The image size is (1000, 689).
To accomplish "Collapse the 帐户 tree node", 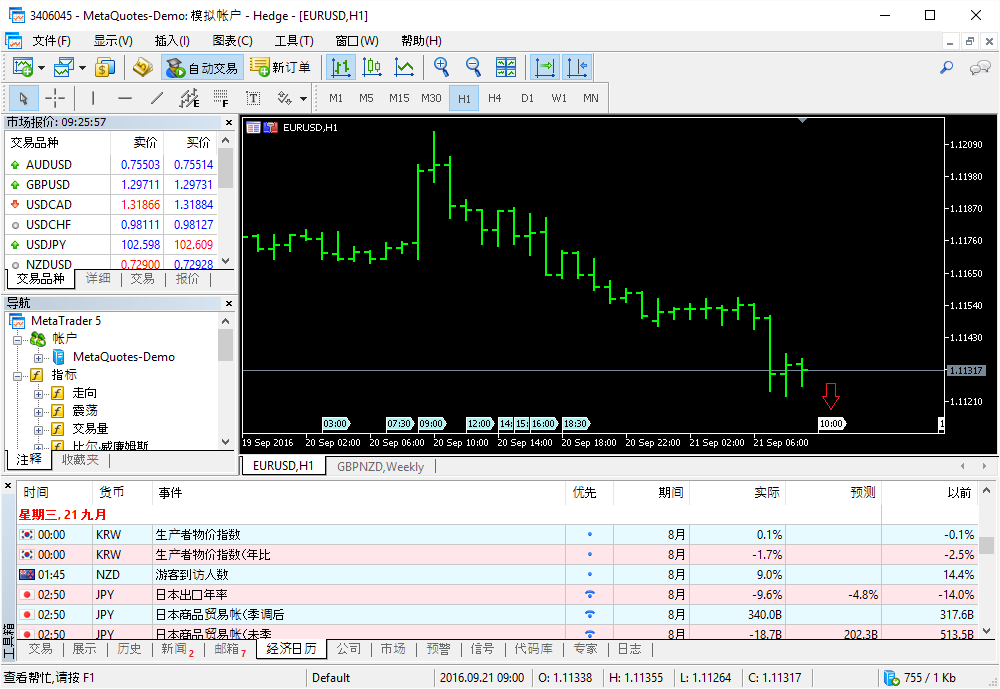I will coord(18,339).
